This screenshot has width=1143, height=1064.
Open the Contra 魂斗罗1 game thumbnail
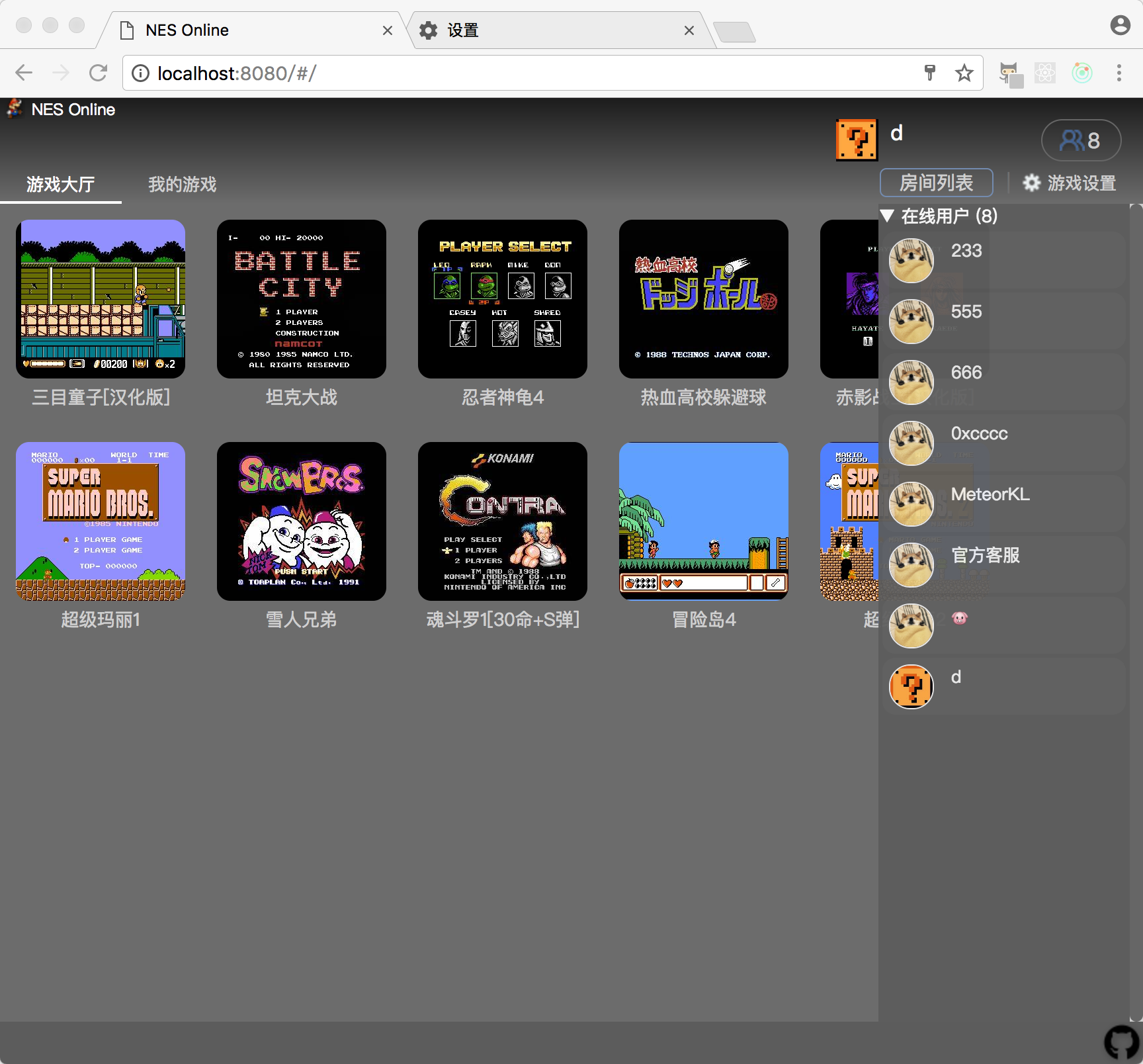[503, 521]
